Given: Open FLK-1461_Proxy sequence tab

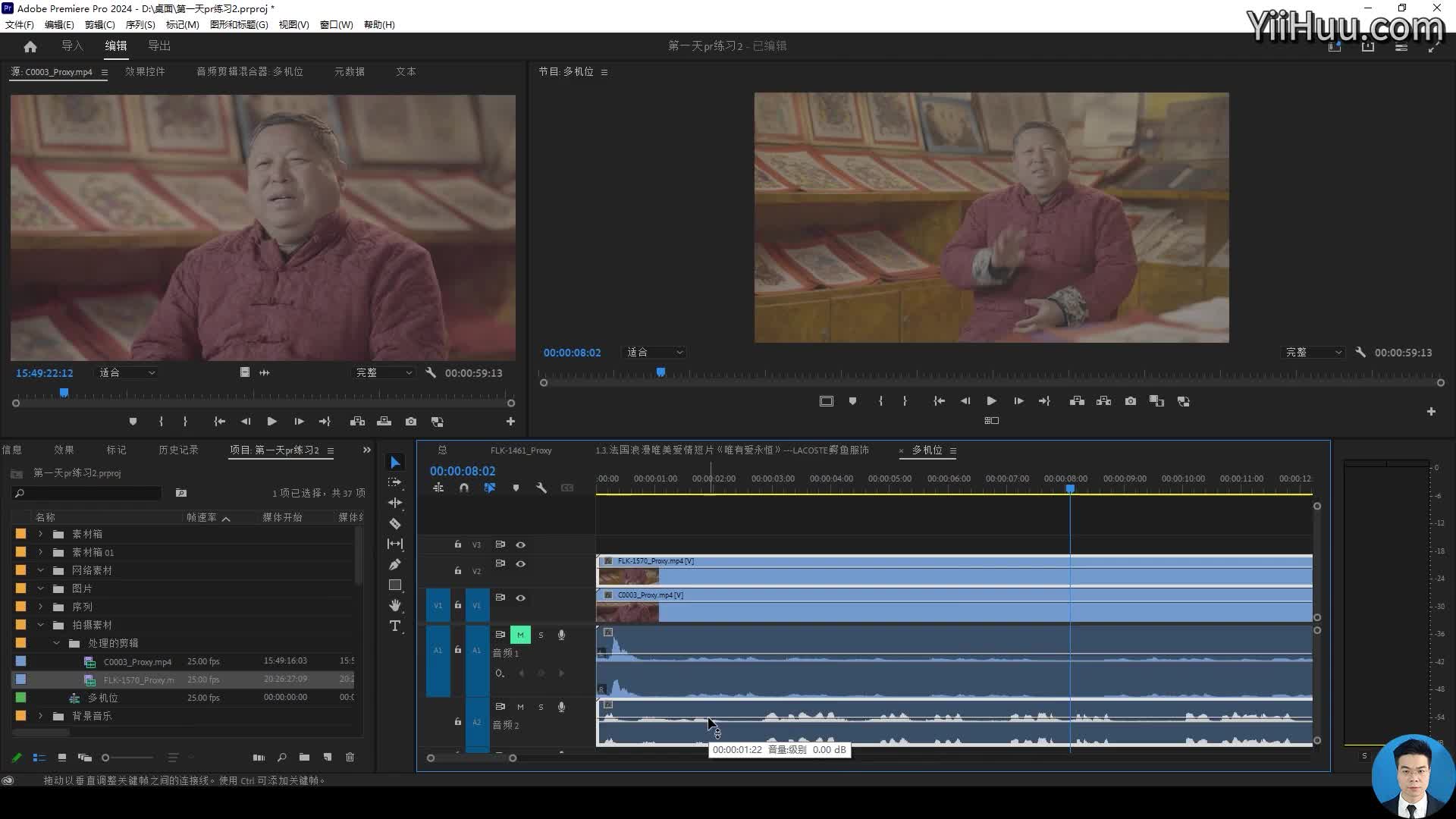Looking at the screenshot, I should coord(521,451).
